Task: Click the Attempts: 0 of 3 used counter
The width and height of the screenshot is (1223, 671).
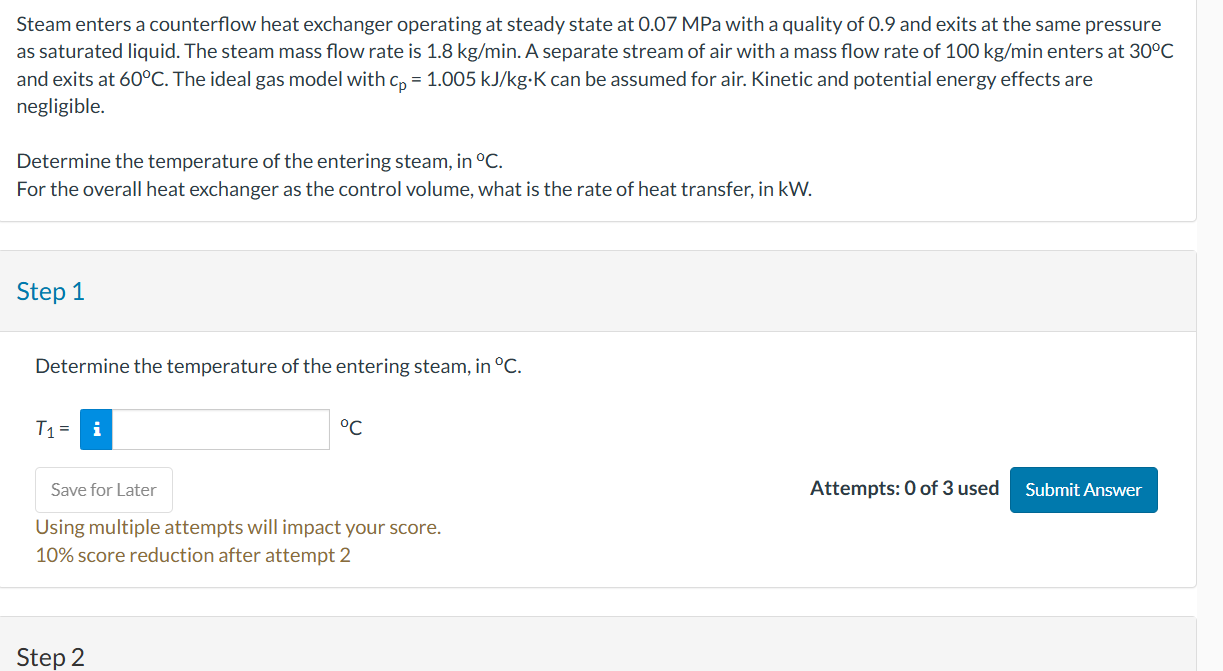Action: point(902,488)
